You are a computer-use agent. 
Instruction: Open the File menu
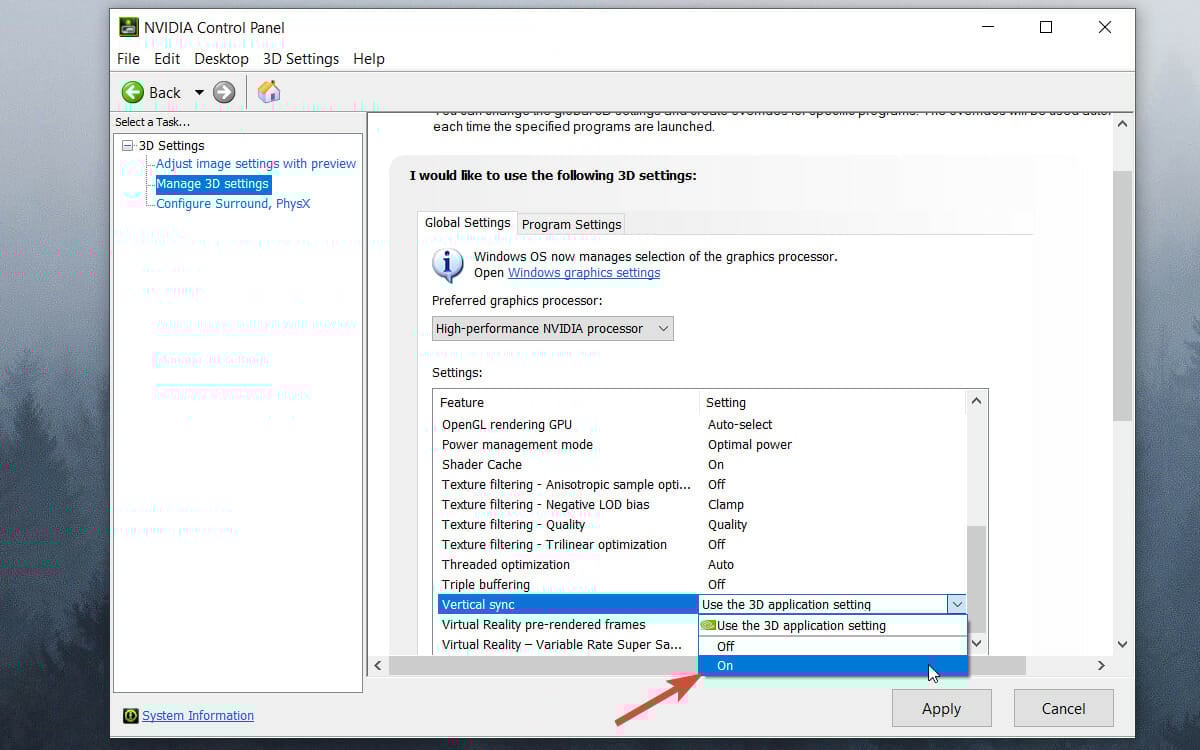128,59
